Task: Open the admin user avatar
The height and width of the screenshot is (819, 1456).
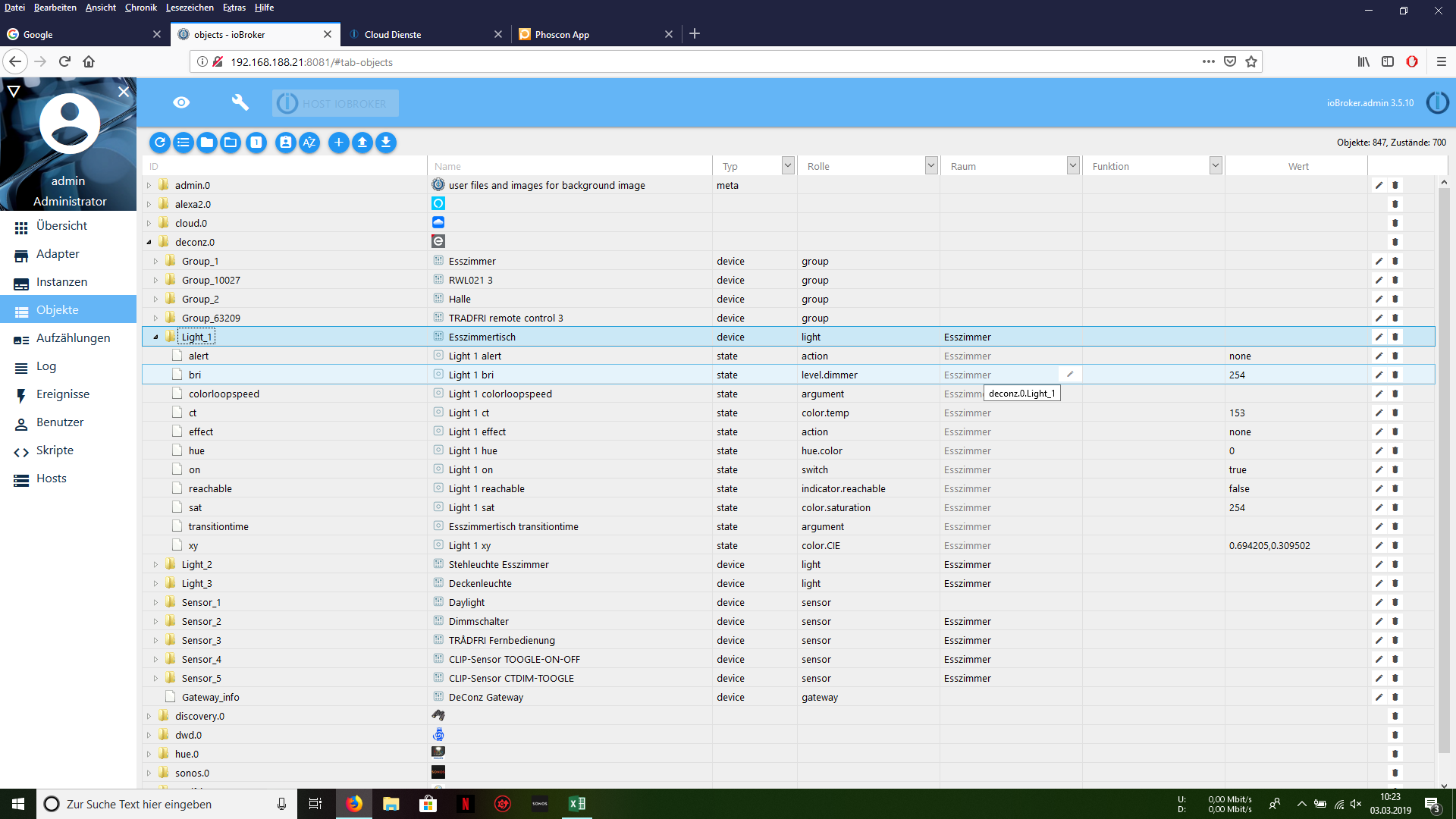Action: tap(69, 123)
